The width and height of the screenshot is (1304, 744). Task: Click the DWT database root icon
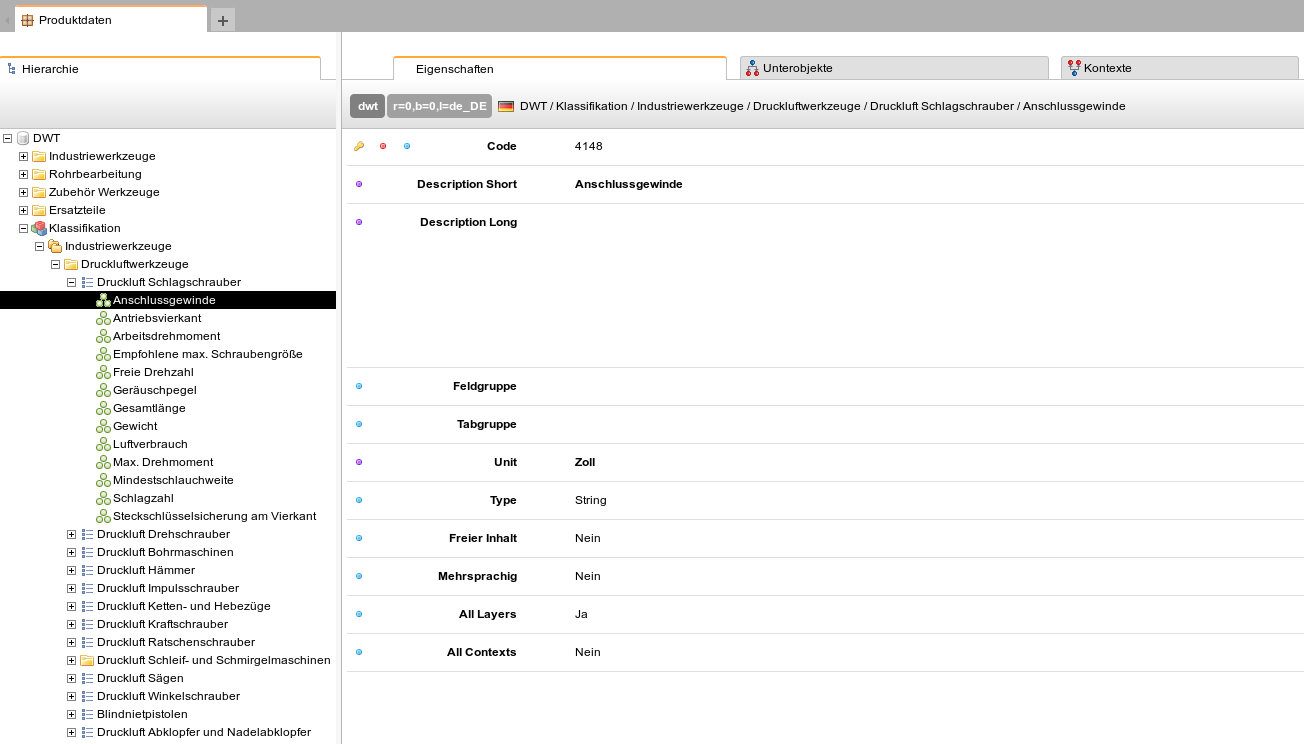(23, 138)
